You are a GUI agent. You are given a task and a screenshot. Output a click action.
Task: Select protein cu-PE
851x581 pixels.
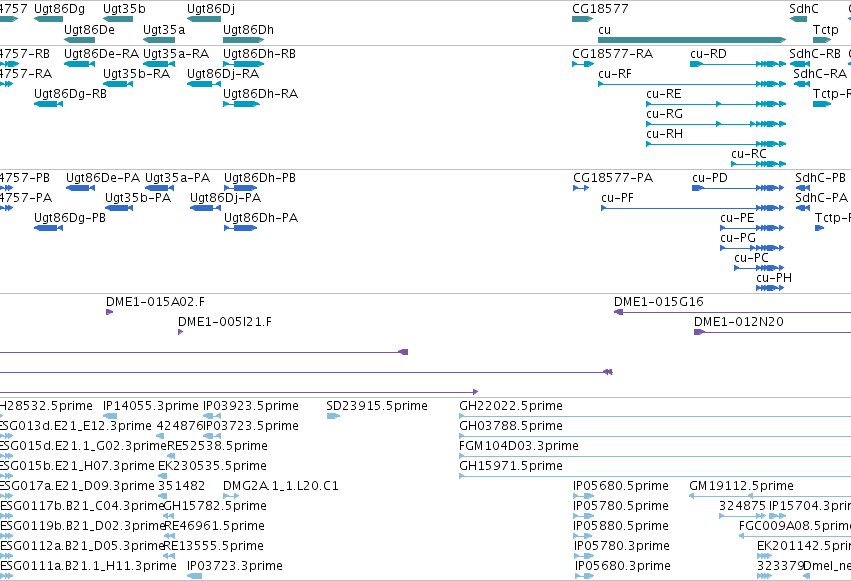pyautogui.click(x=752, y=228)
